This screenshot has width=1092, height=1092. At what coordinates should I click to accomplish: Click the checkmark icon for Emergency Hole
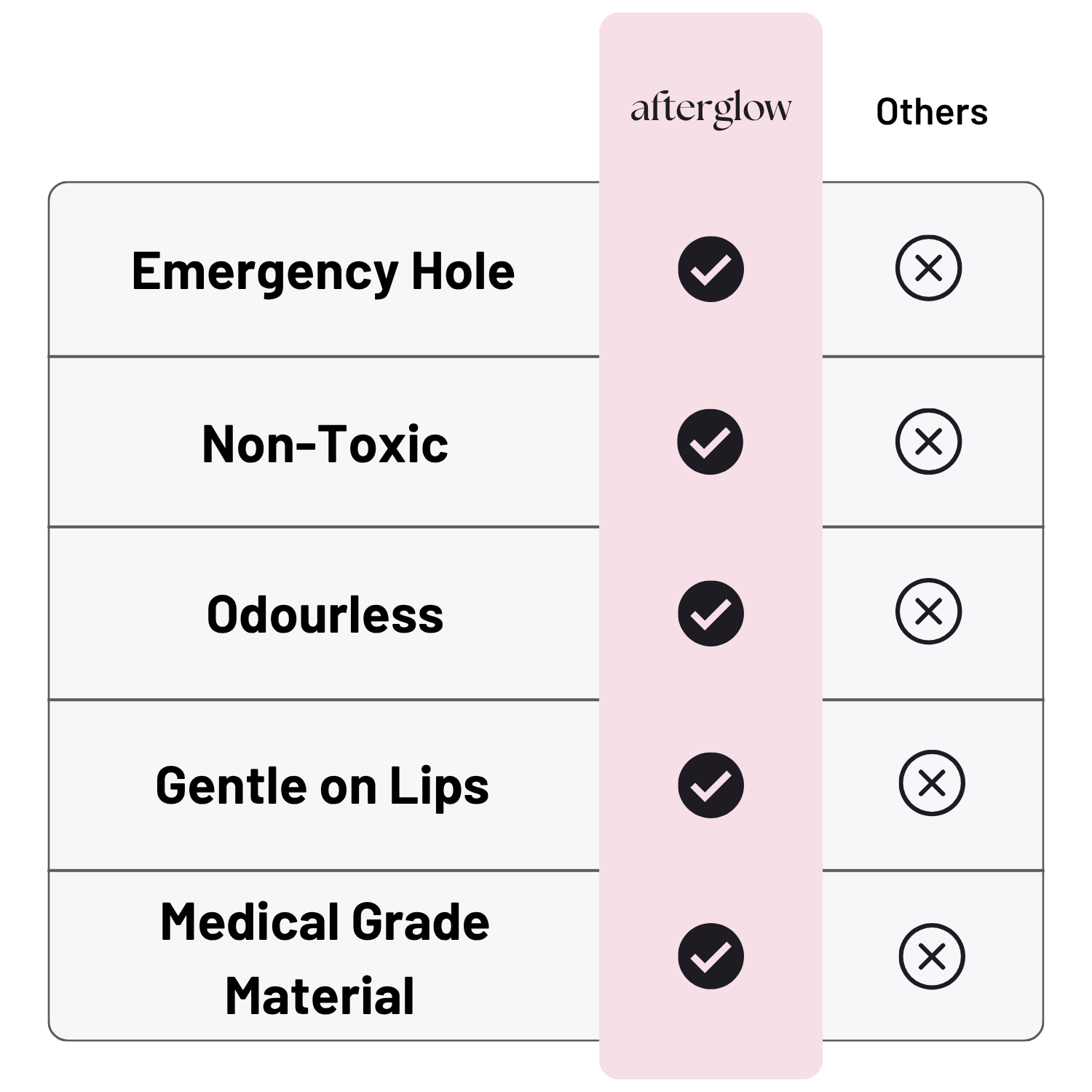[711, 269]
